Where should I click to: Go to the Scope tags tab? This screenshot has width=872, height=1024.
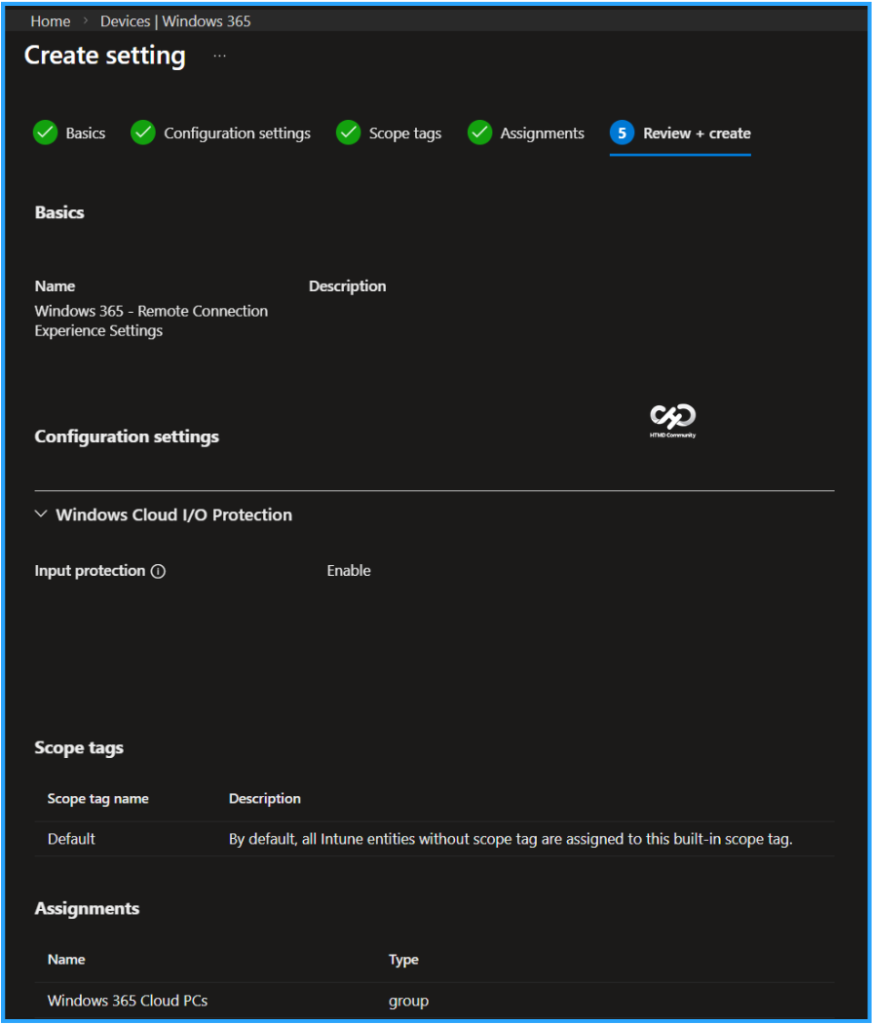tap(404, 132)
